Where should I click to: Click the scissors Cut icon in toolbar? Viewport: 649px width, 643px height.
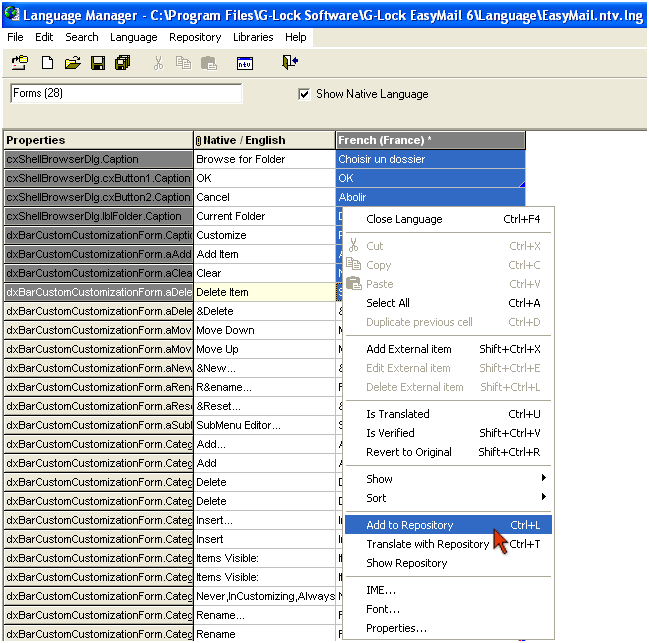[158, 63]
